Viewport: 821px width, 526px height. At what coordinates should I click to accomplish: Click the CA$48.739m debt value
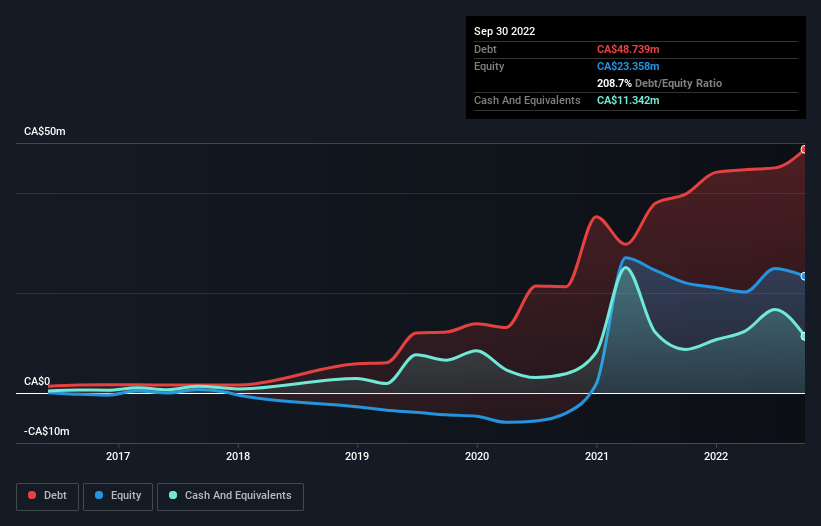click(628, 49)
